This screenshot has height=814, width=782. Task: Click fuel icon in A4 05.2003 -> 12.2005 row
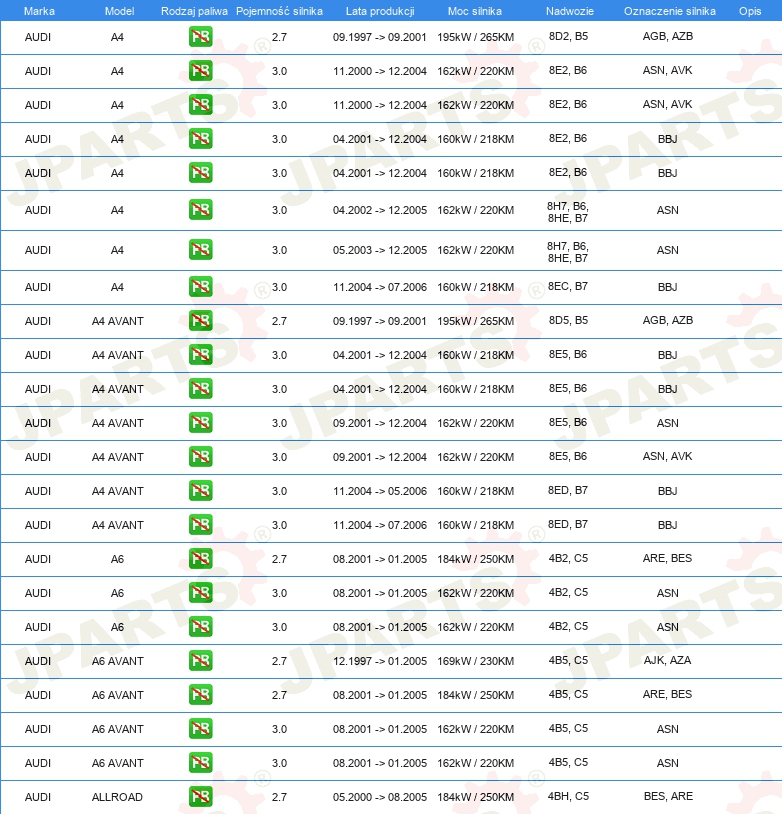pos(200,250)
